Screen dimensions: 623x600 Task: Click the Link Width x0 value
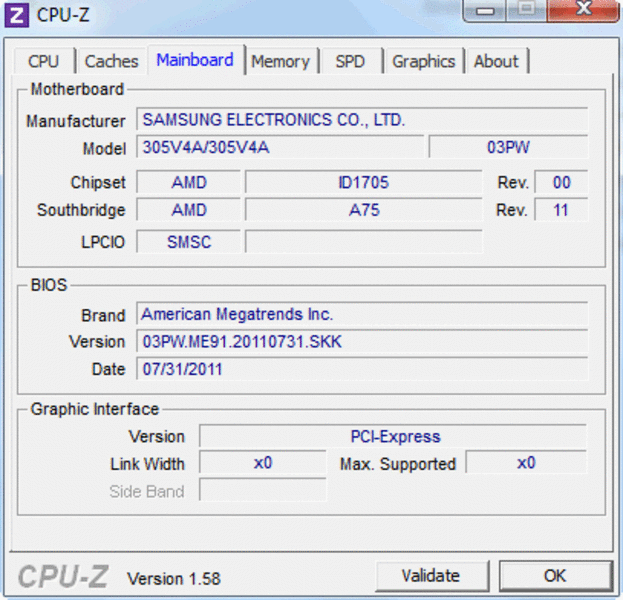tap(263, 463)
